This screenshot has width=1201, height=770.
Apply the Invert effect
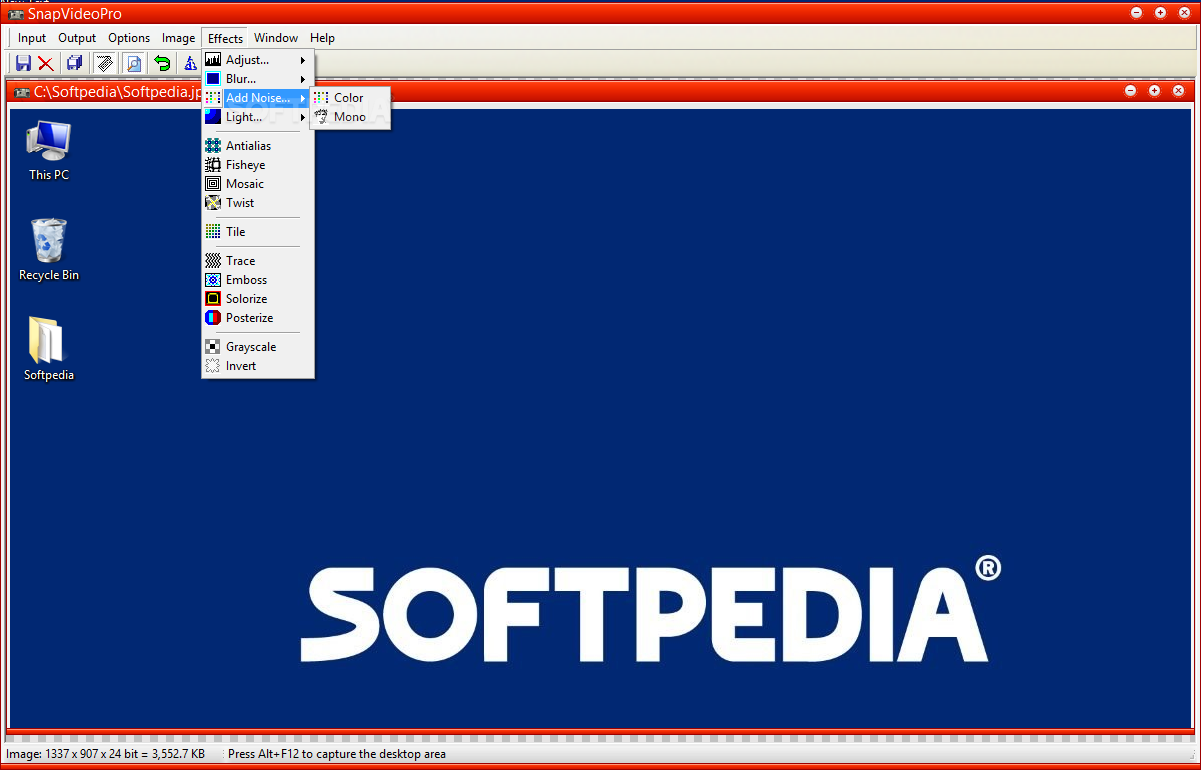coord(258,366)
